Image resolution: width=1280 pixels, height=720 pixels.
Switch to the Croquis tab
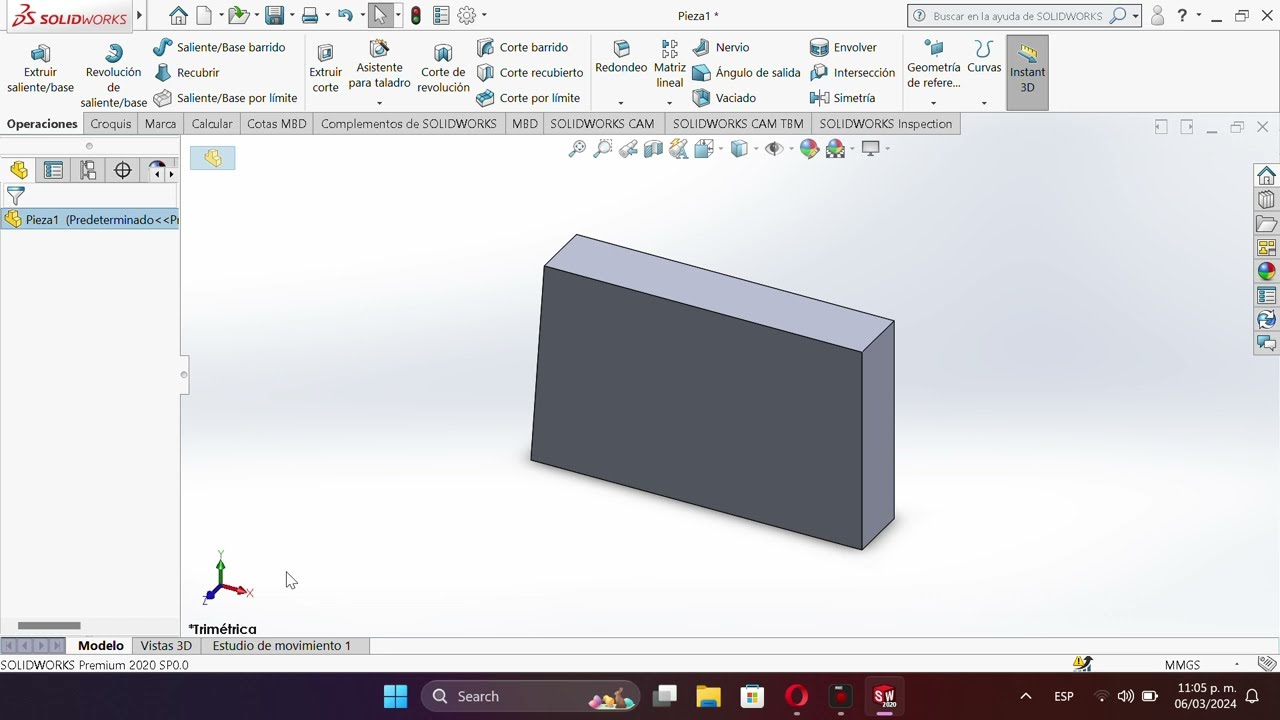(110, 124)
